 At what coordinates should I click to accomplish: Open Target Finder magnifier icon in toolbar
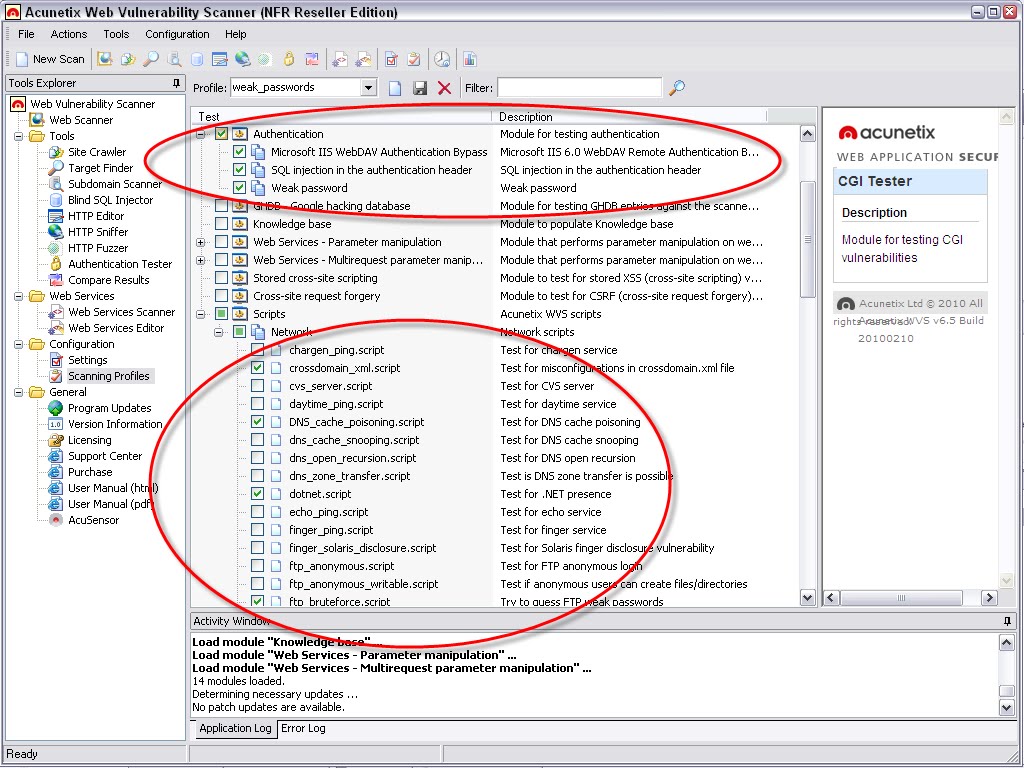pos(151,59)
